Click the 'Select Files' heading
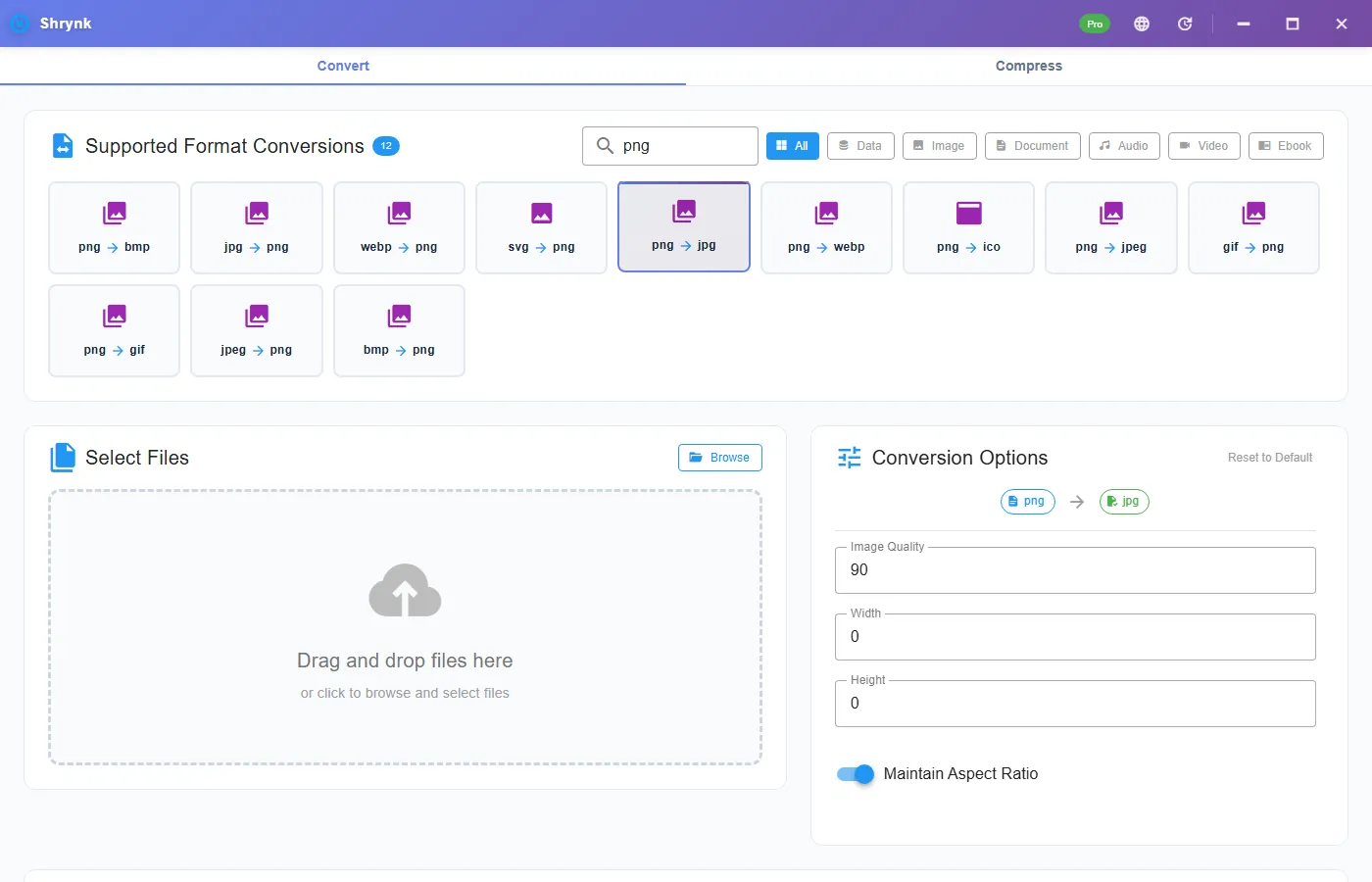Image resolution: width=1372 pixels, height=882 pixels. [x=137, y=458]
